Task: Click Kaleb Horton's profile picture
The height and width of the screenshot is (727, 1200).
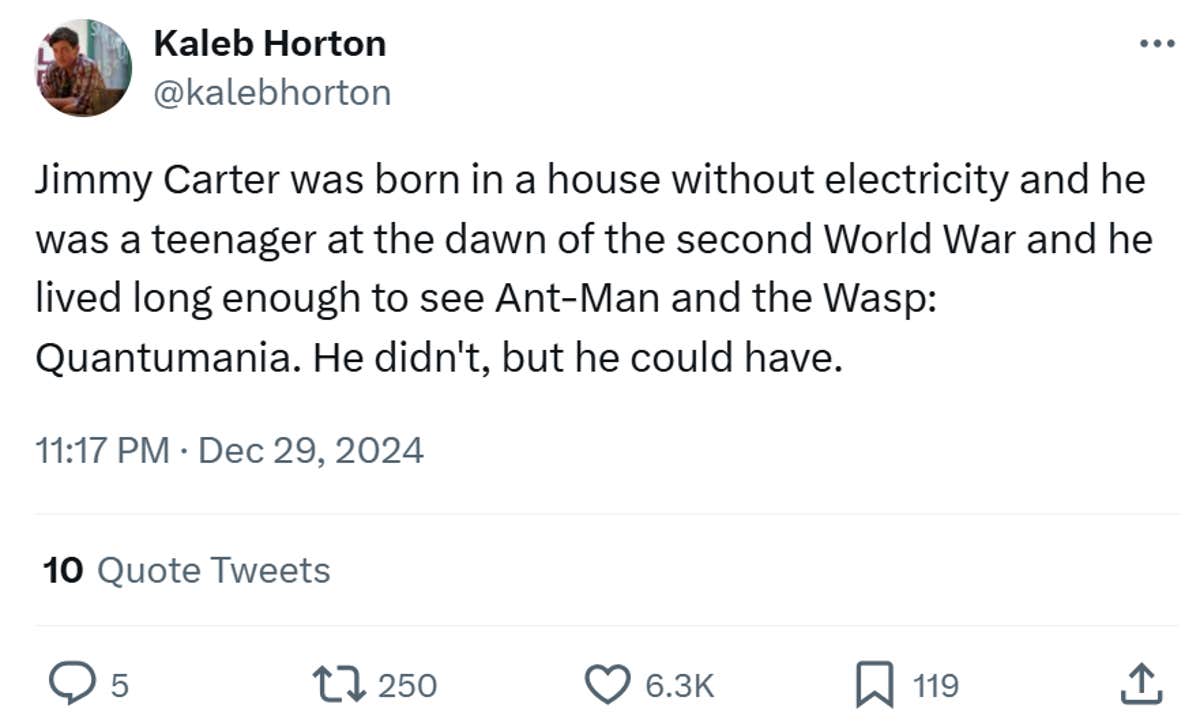Action: pos(82,66)
